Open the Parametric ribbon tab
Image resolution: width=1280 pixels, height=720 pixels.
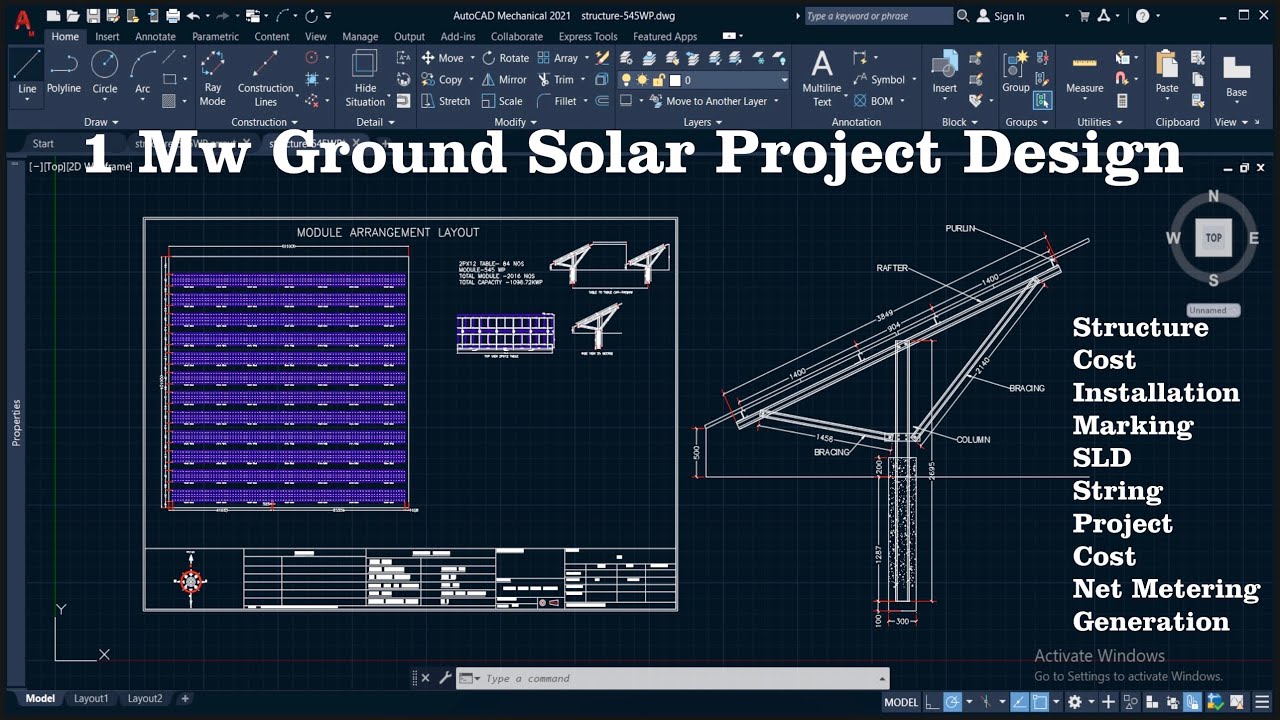tap(215, 36)
